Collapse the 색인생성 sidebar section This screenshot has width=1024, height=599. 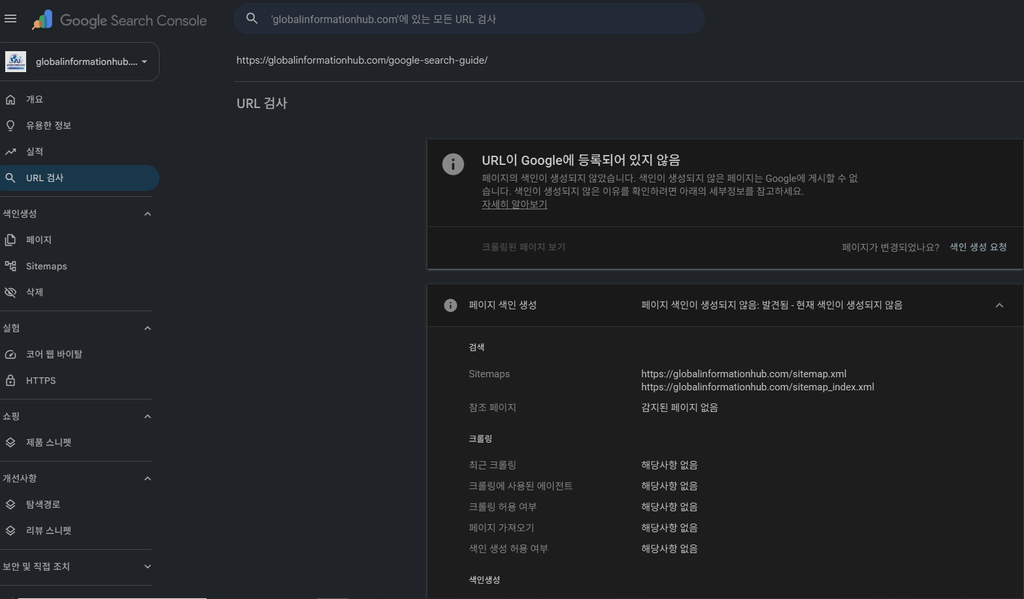[x=148, y=214]
